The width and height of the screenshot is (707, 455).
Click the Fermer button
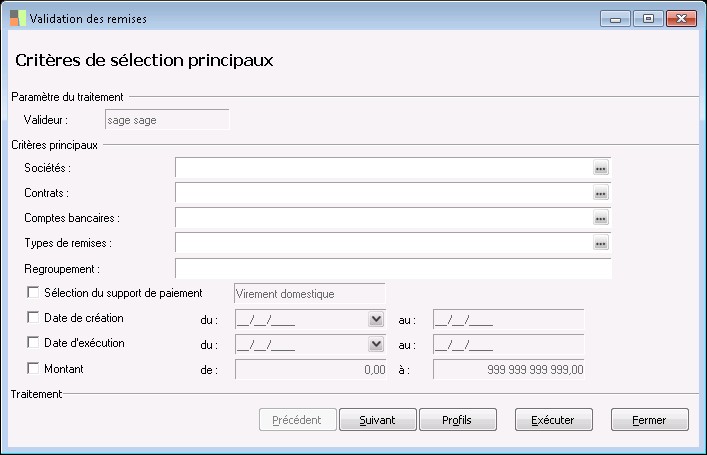tap(650, 420)
